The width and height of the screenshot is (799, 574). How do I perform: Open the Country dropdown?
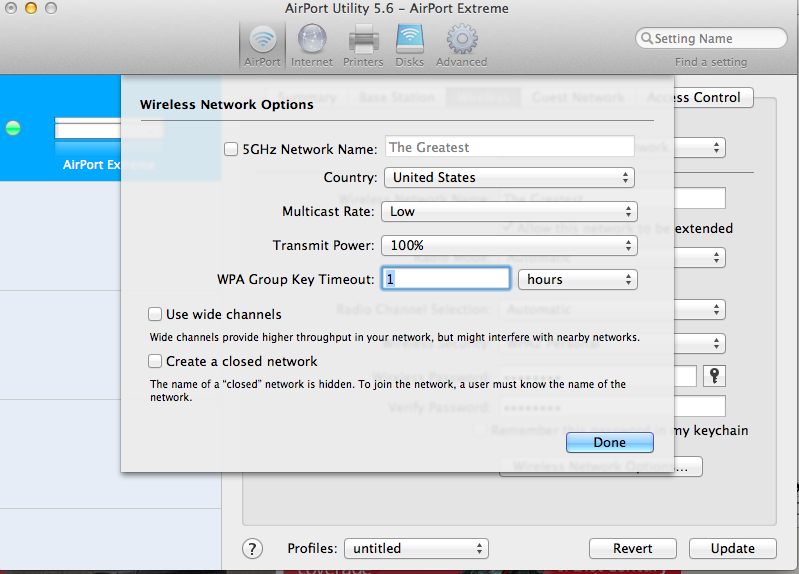(509, 177)
